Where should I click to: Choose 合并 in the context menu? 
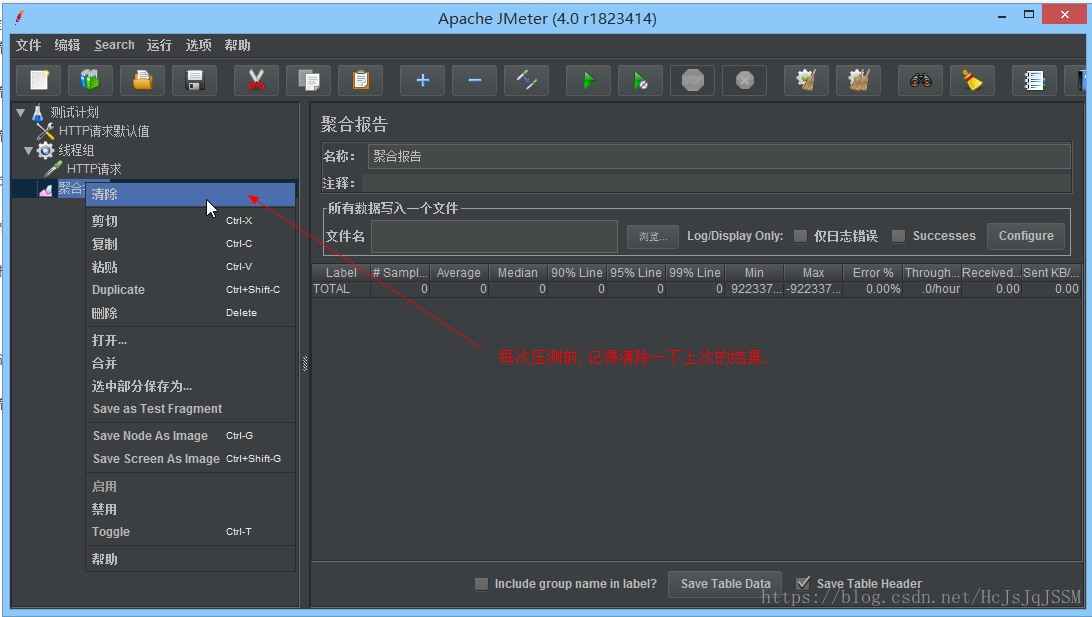click(x=190, y=363)
